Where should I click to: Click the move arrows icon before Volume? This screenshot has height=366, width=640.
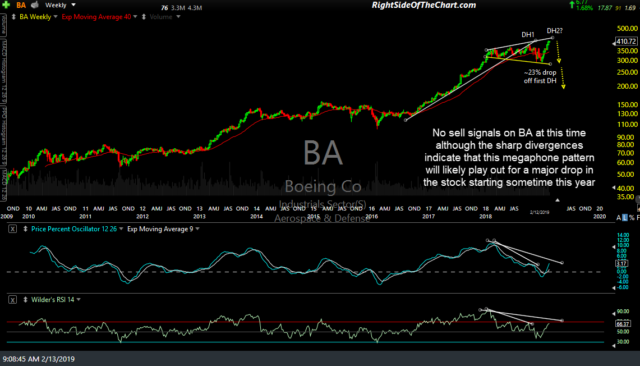click(x=144, y=17)
